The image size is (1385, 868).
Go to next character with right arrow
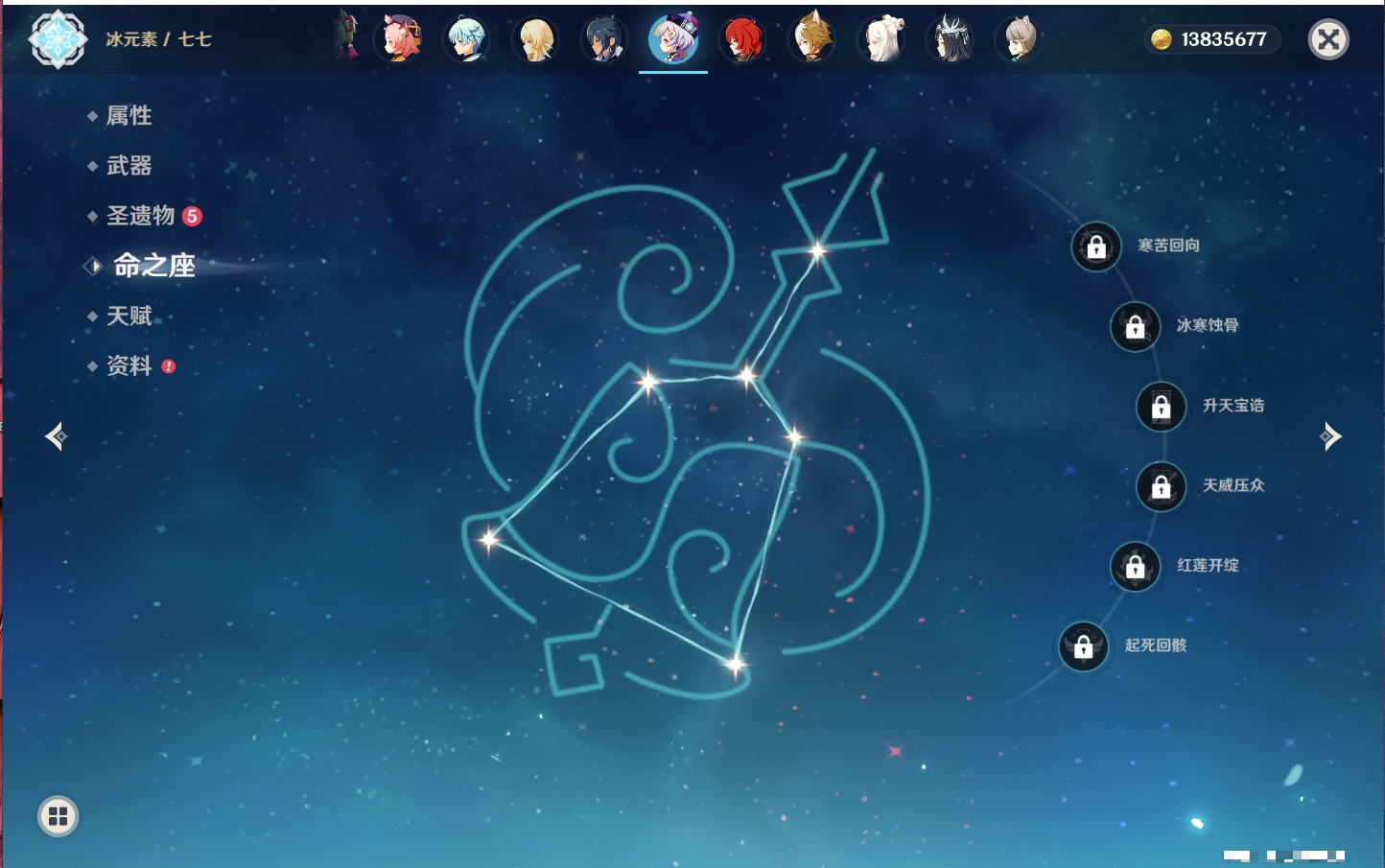click(1330, 436)
